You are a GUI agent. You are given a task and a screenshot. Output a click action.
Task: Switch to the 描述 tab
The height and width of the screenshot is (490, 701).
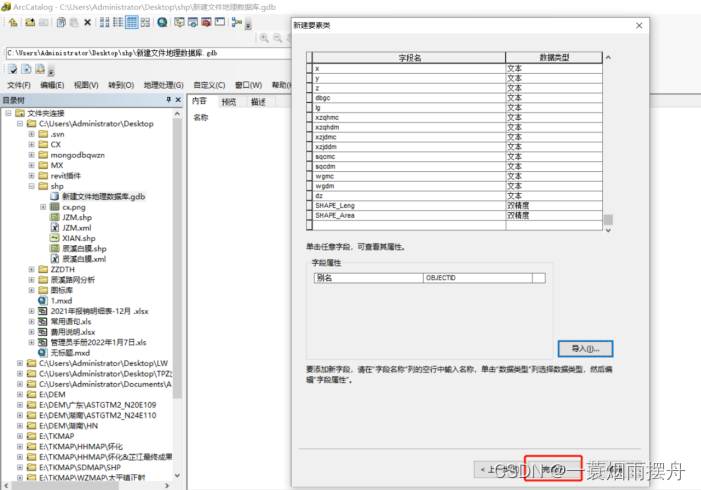point(258,102)
